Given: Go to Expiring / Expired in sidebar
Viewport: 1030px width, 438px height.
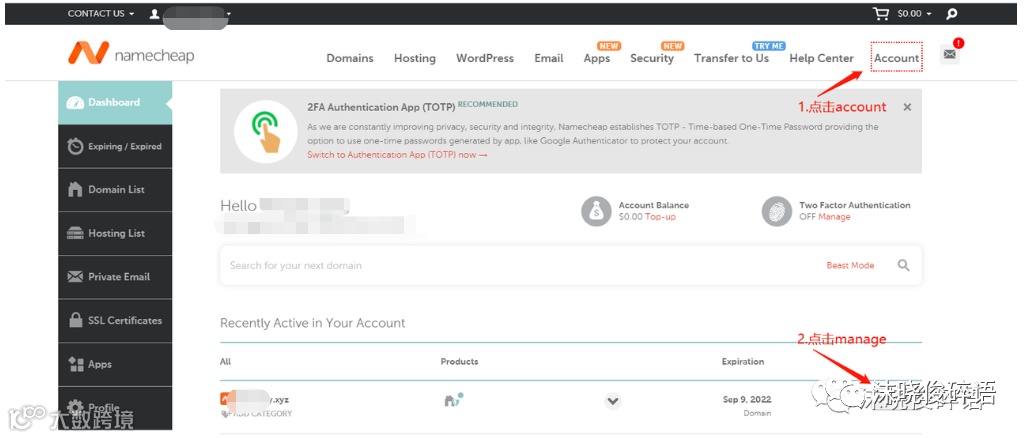Looking at the screenshot, I should tap(115, 146).
